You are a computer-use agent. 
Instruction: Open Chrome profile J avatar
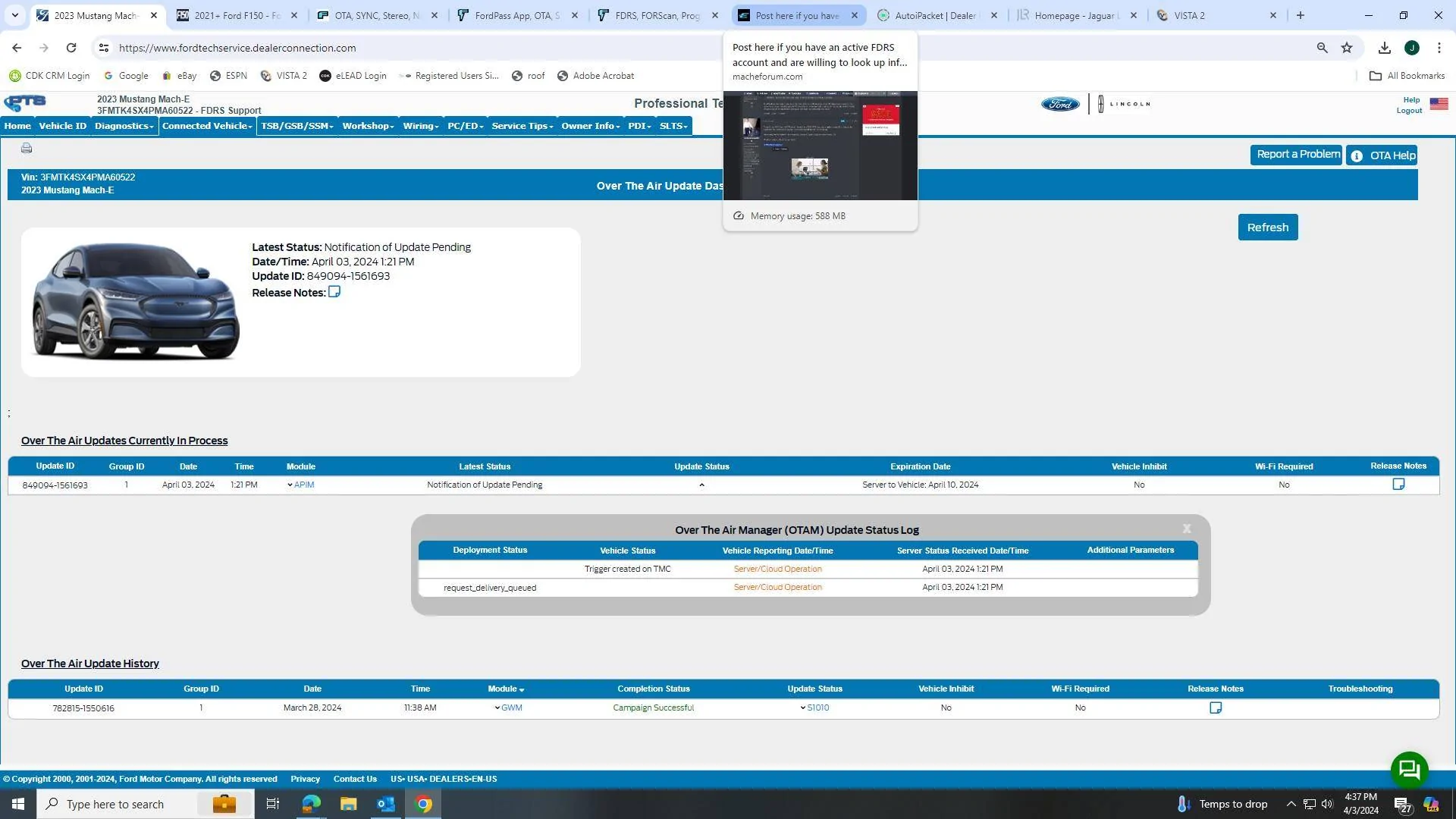click(1411, 48)
